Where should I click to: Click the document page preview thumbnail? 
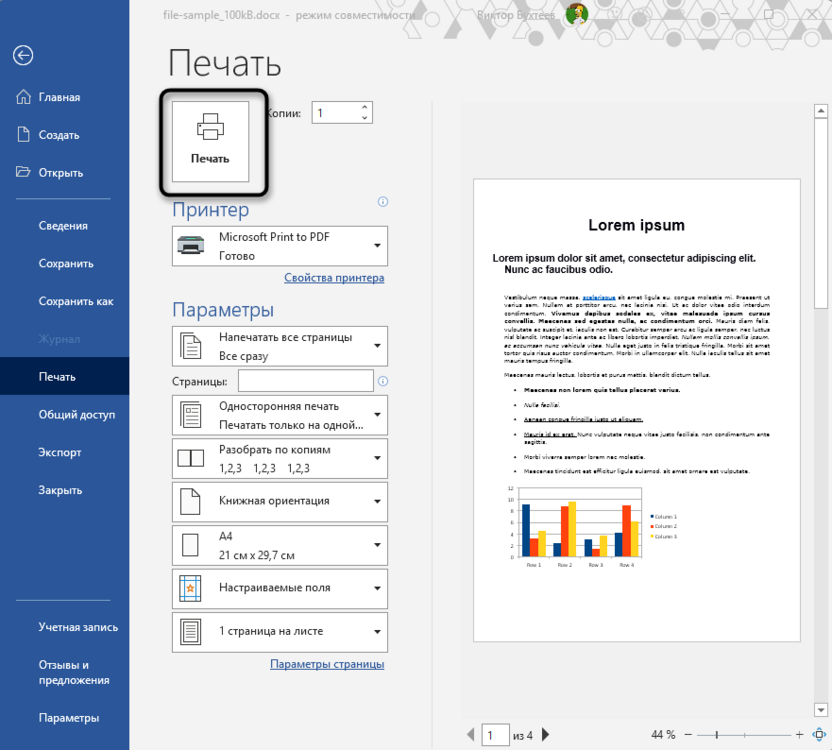(x=637, y=410)
